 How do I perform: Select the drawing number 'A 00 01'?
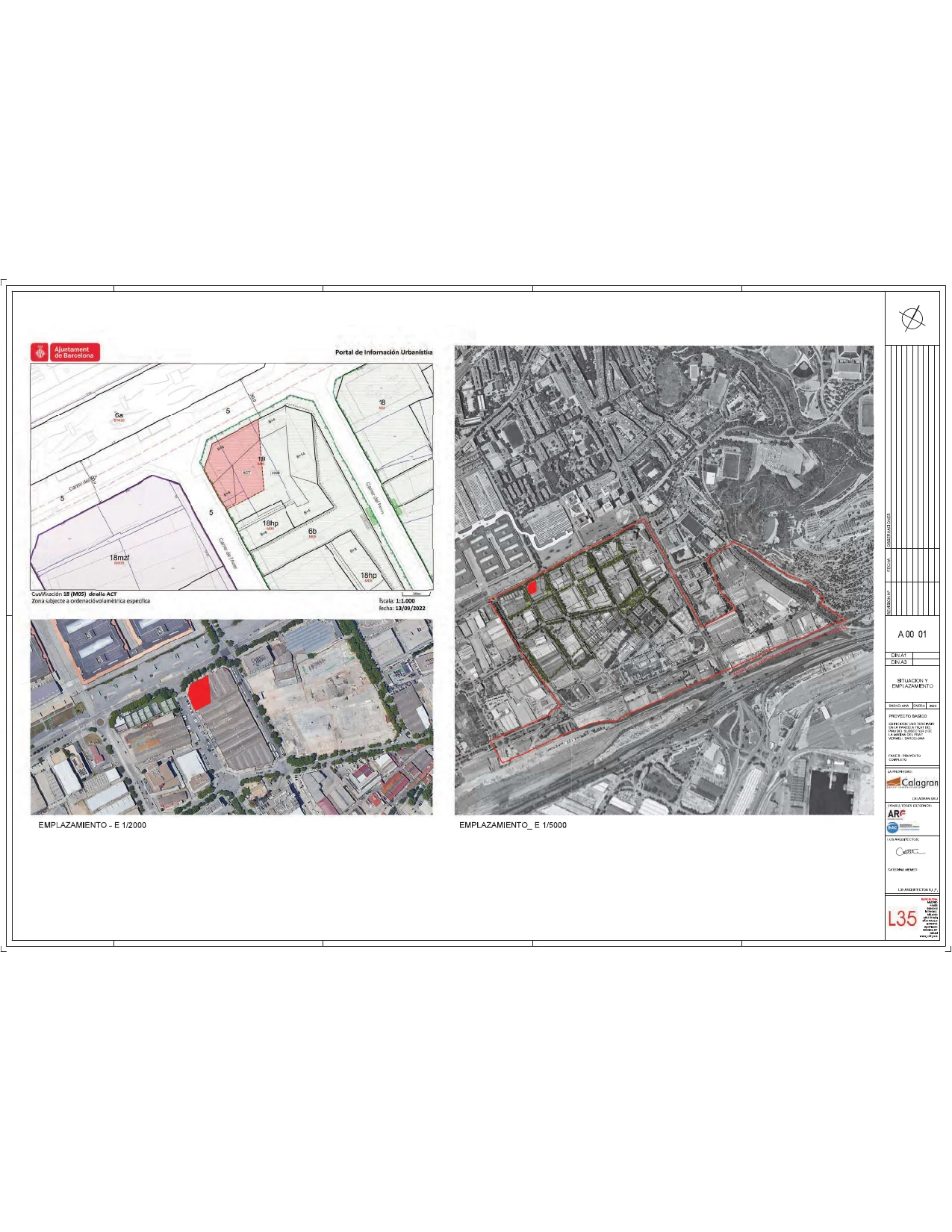(x=912, y=634)
